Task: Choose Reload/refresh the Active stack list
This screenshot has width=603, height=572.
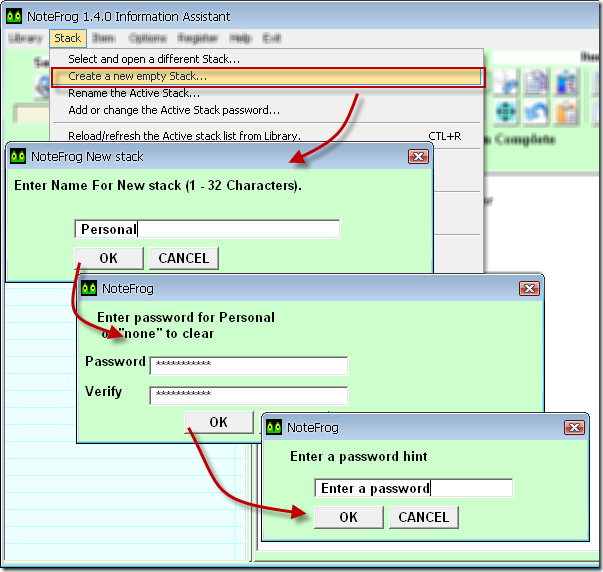Action: pyautogui.click(x=266, y=136)
